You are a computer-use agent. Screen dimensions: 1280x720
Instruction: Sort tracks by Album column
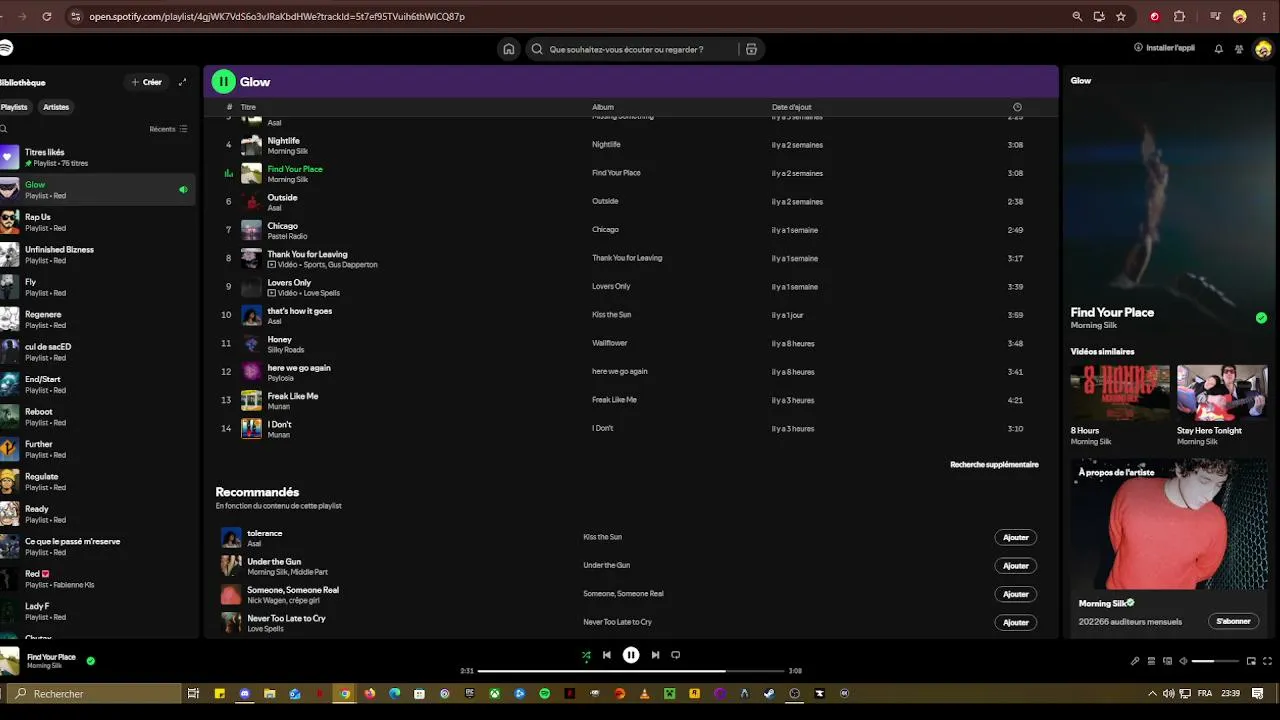coord(603,107)
